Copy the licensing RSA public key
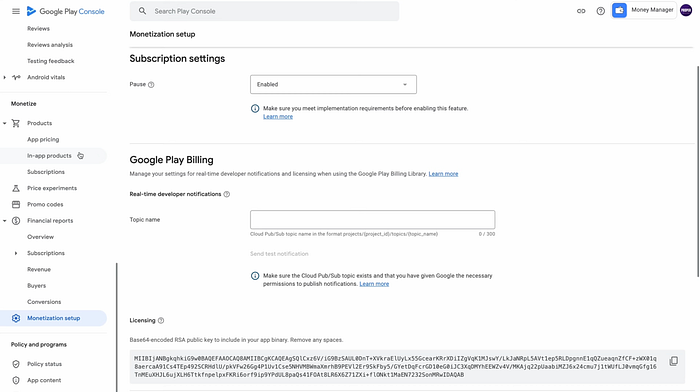 coord(674,361)
